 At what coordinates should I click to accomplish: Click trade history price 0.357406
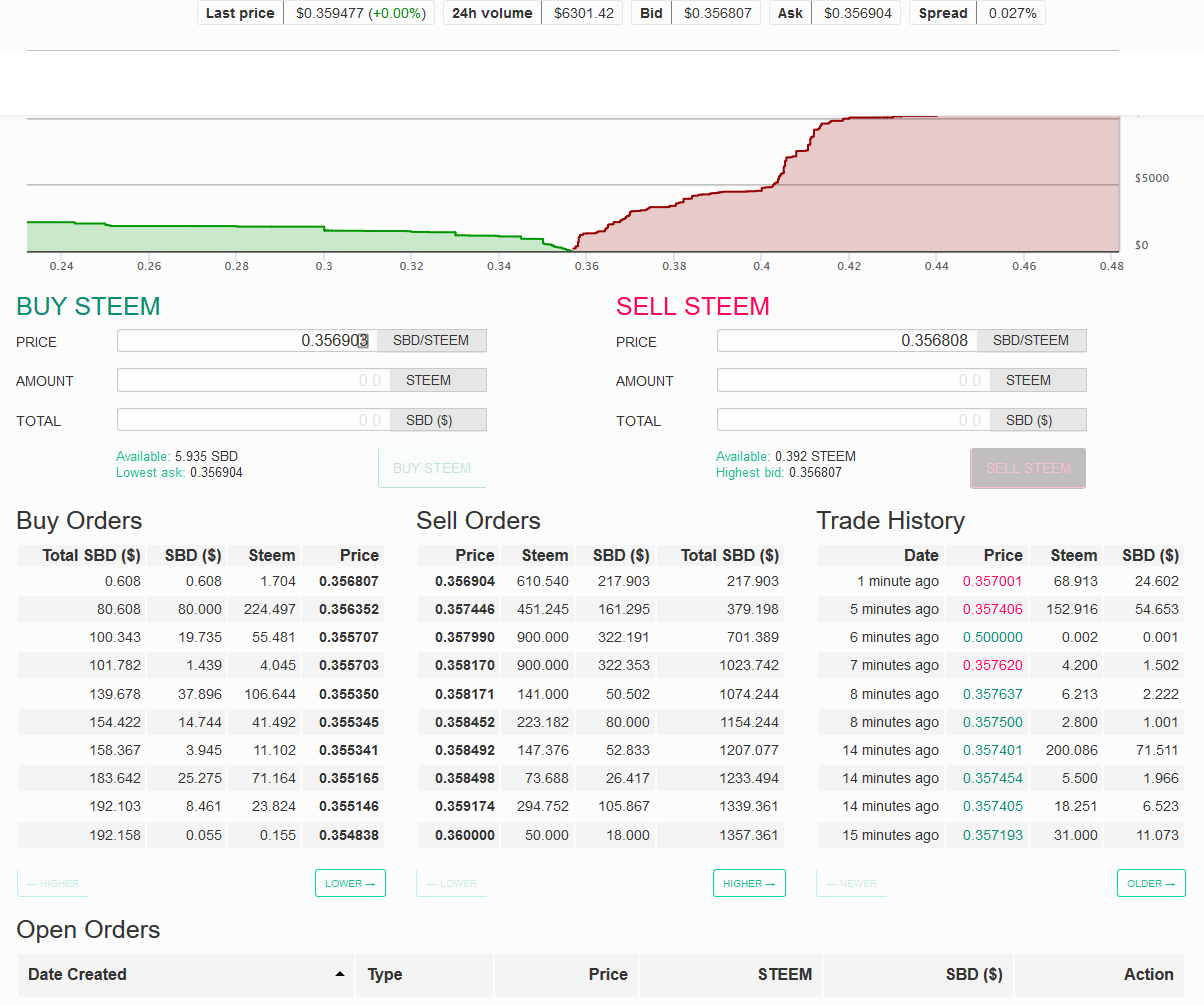pos(993,609)
